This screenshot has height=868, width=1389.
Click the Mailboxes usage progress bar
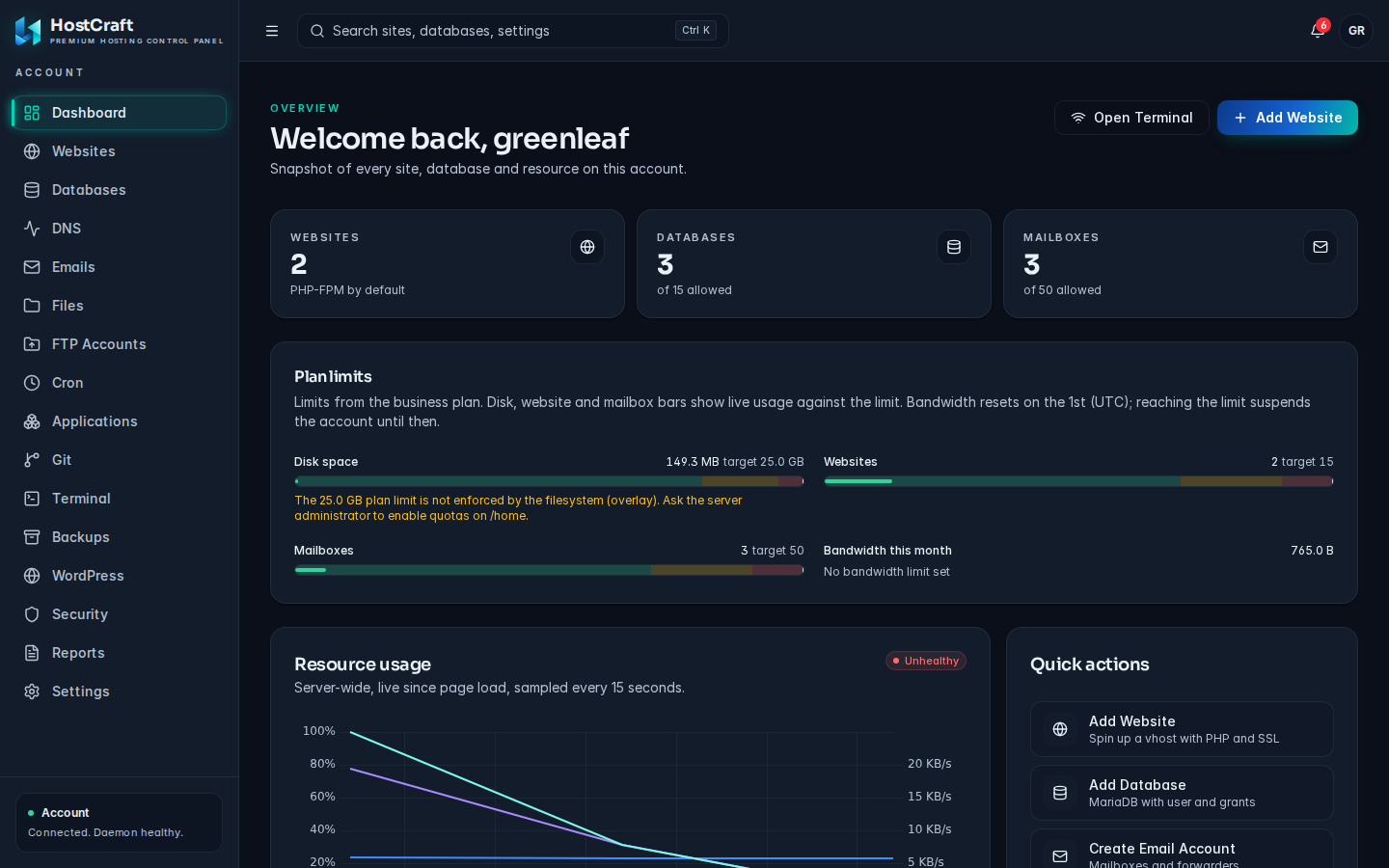549,570
